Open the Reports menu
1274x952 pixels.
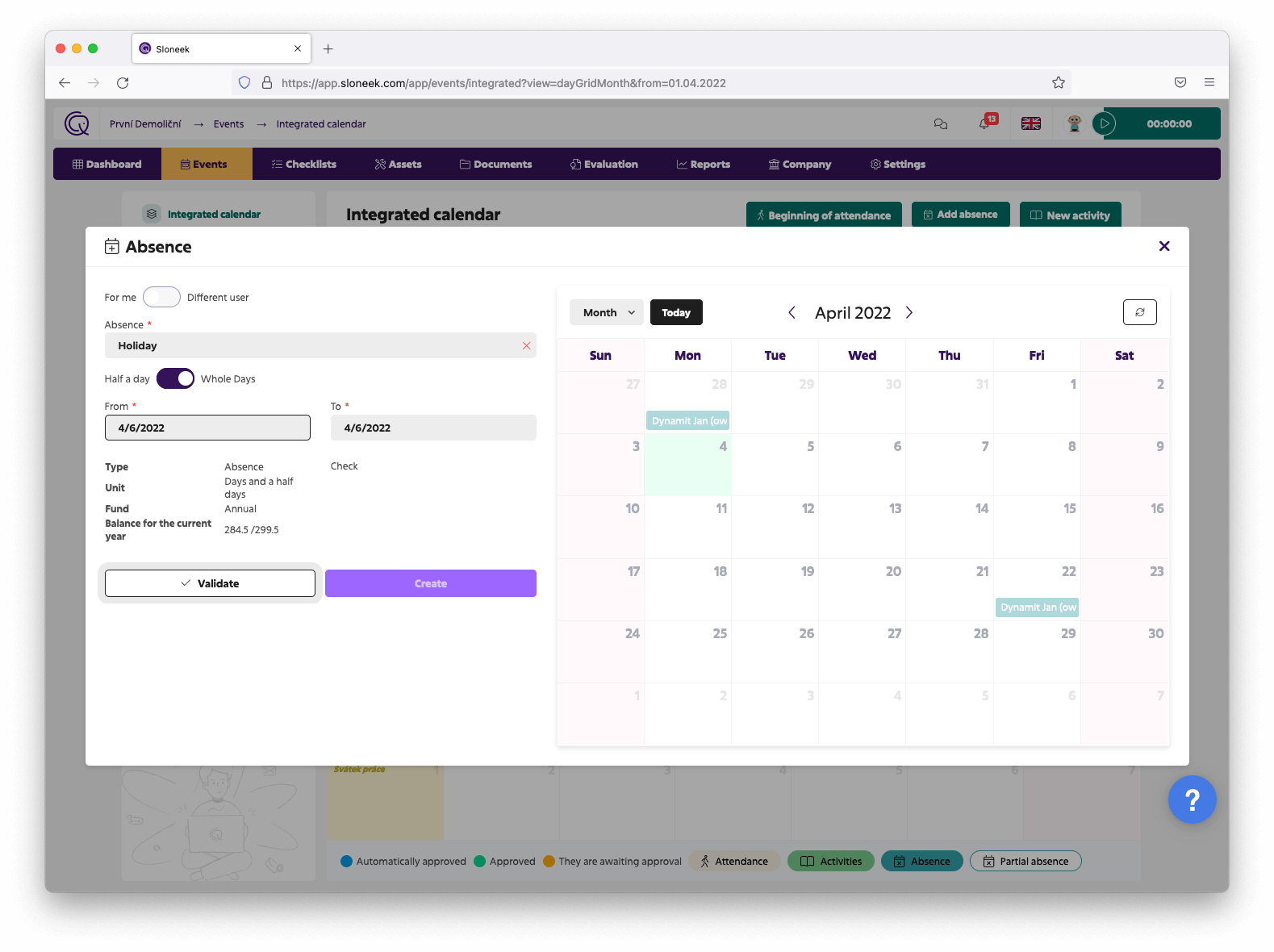coord(704,164)
